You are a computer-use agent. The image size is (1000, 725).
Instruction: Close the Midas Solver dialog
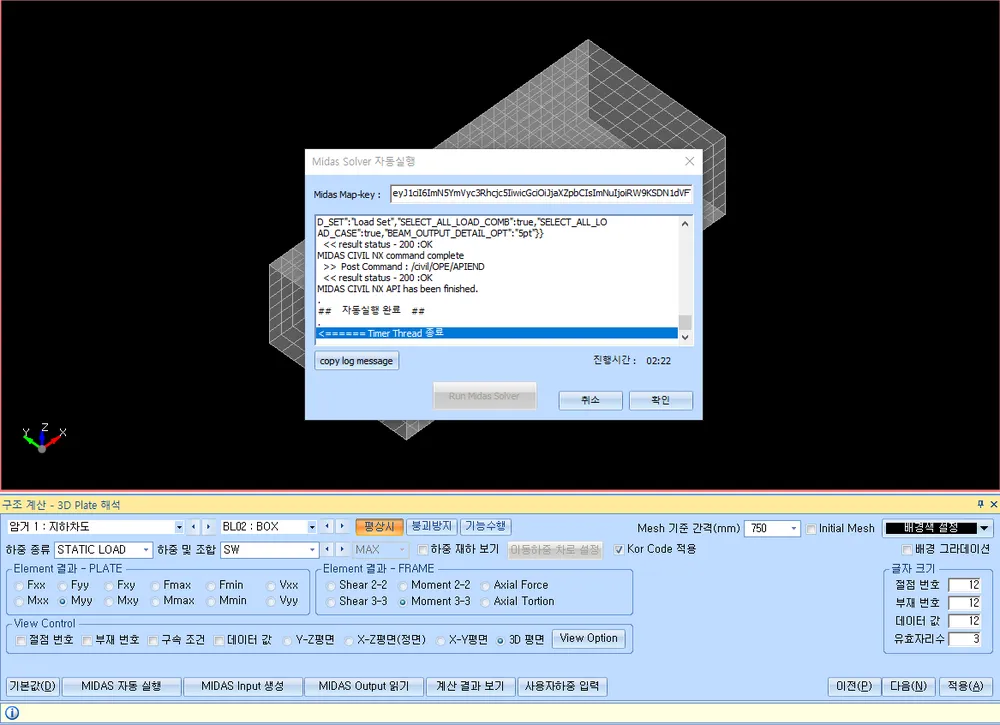tap(689, 161)
